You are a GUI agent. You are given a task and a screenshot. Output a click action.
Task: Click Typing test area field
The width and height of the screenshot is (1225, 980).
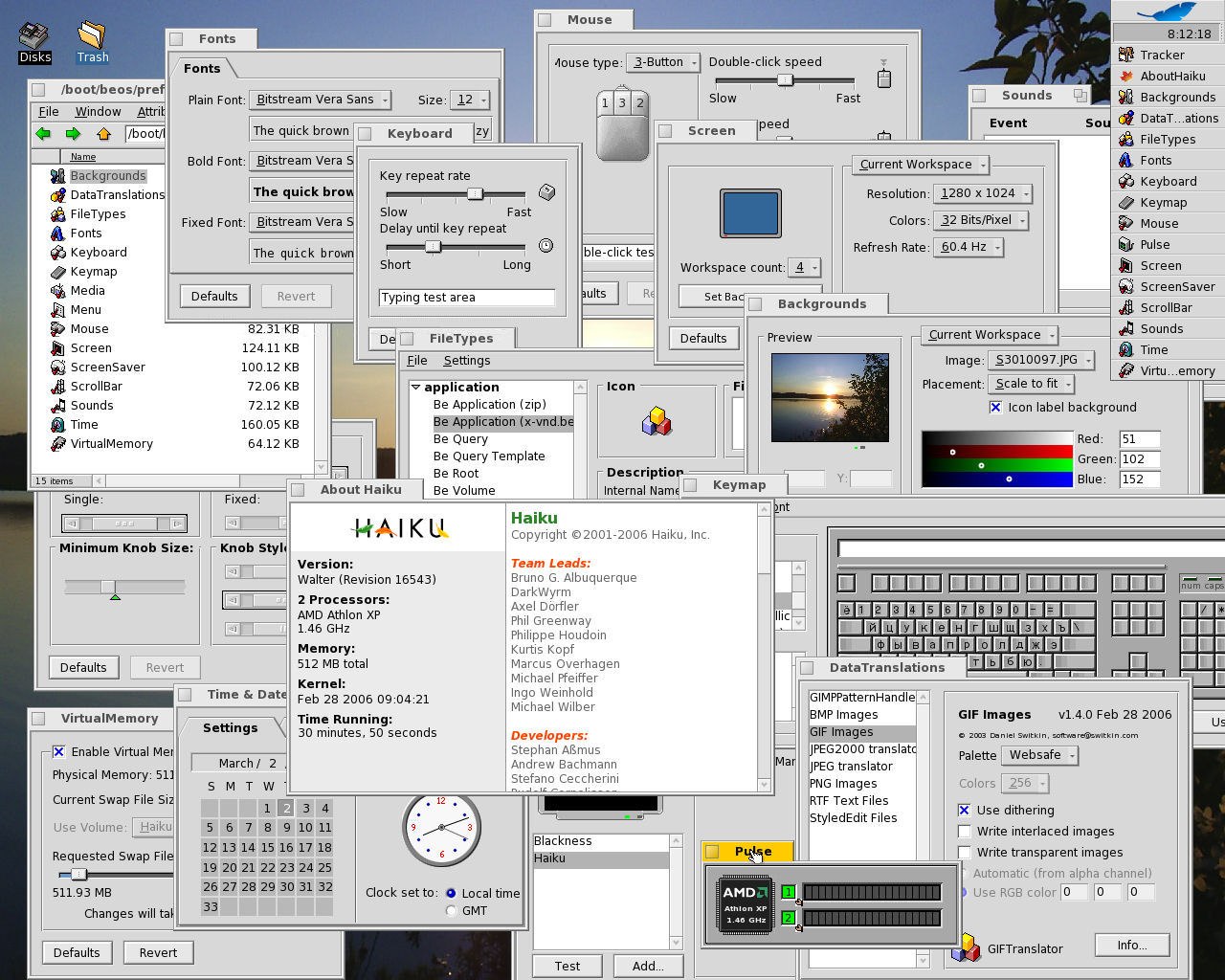(467, 298)
